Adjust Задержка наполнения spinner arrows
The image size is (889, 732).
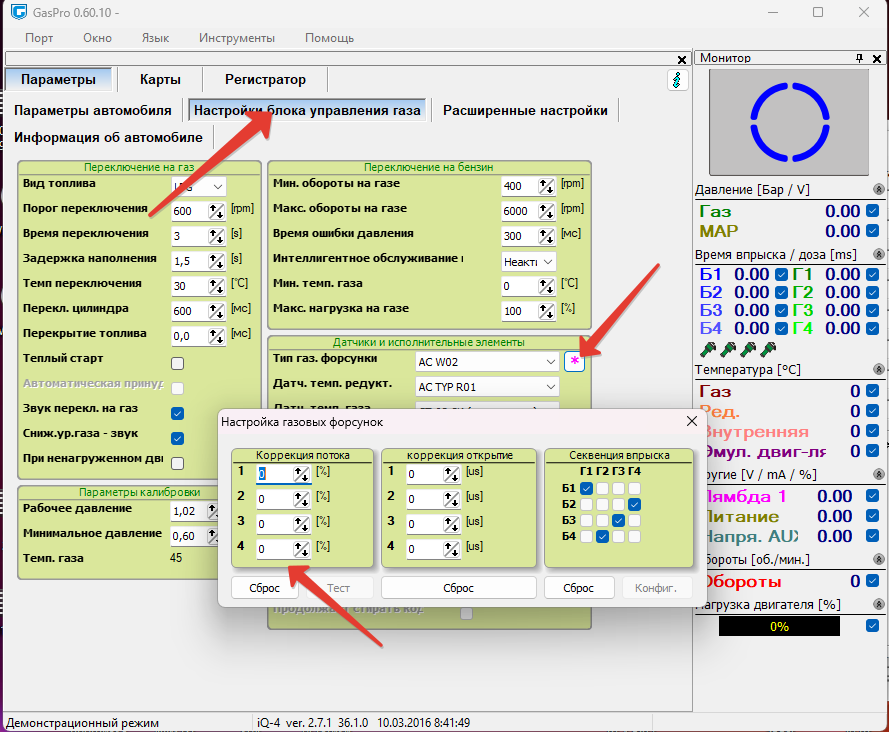[217, 261]
